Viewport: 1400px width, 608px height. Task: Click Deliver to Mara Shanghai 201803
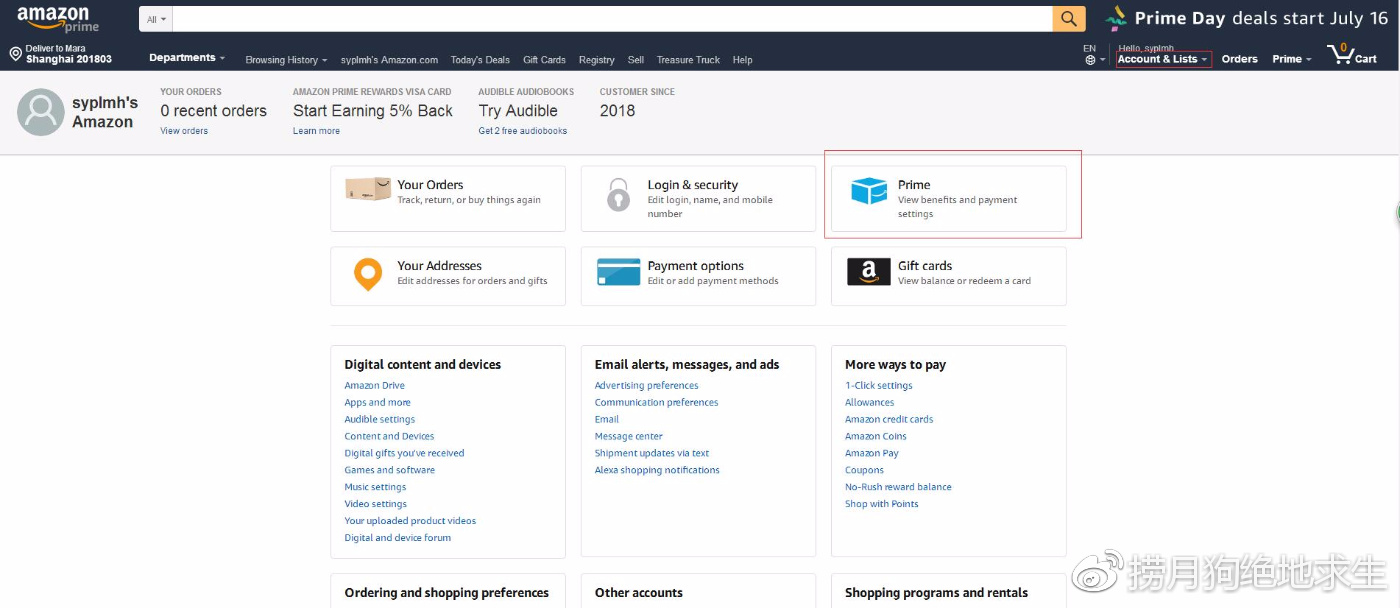pos(61,54)
